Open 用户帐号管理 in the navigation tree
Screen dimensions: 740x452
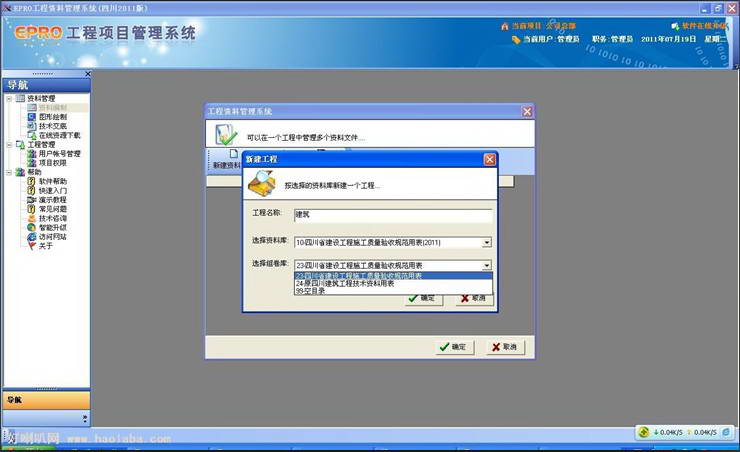click(x=59, y=153)
